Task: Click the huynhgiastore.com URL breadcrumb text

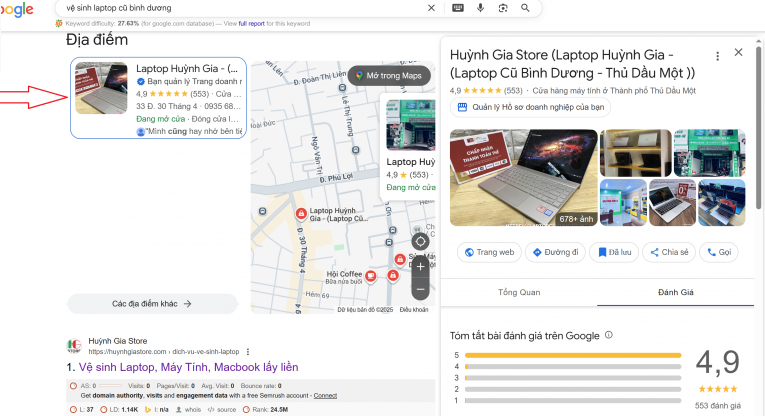Action: coord(163,352)
